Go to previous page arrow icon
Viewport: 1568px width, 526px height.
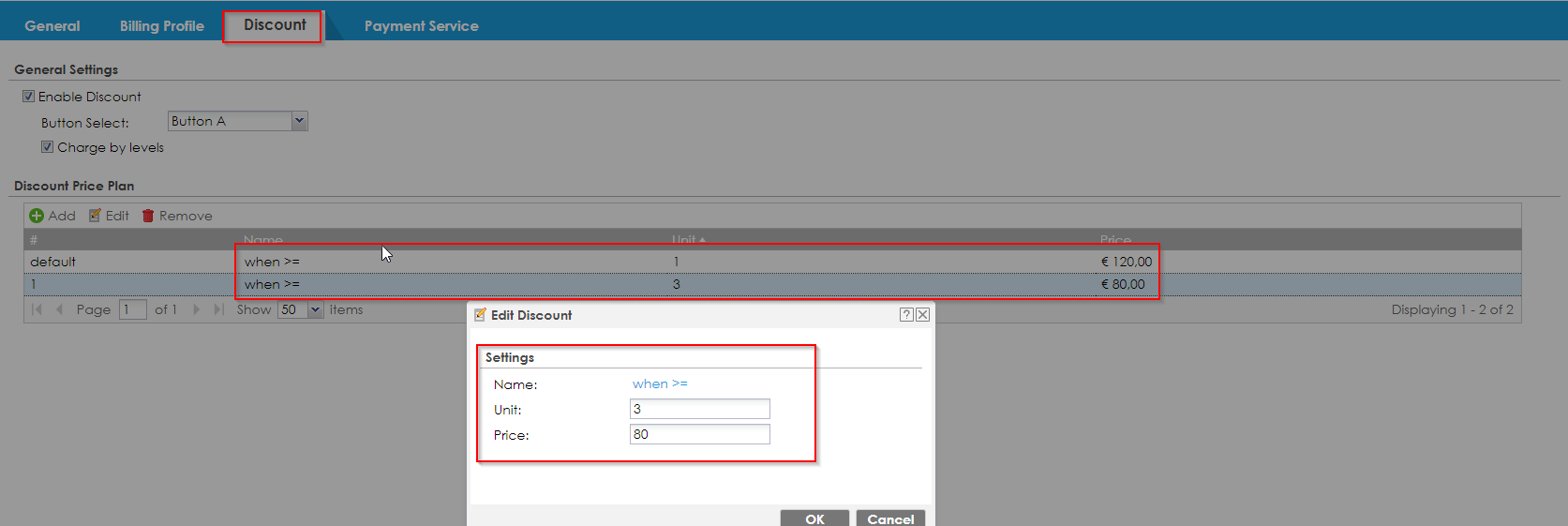click(60, 309)
